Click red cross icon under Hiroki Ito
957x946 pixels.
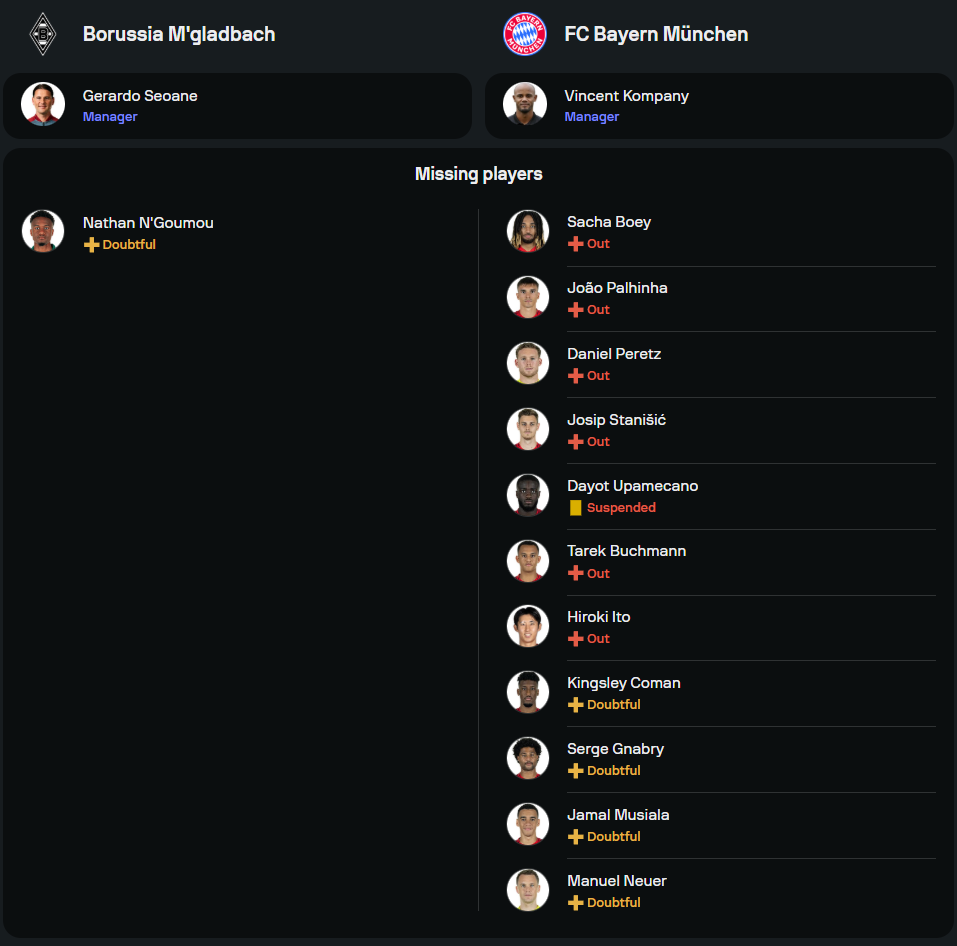575,639
